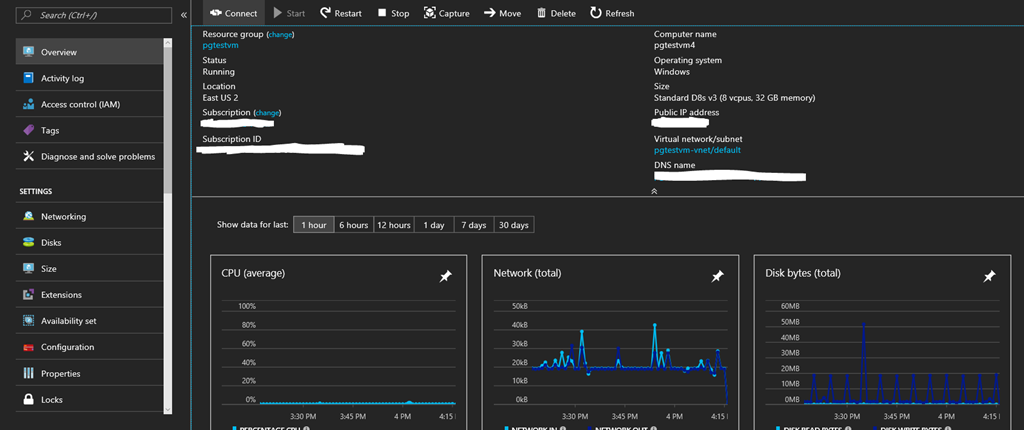Click the search magnifier icon
The image size is (1024, 430).
pyautogui.click(x=28, y=14)
